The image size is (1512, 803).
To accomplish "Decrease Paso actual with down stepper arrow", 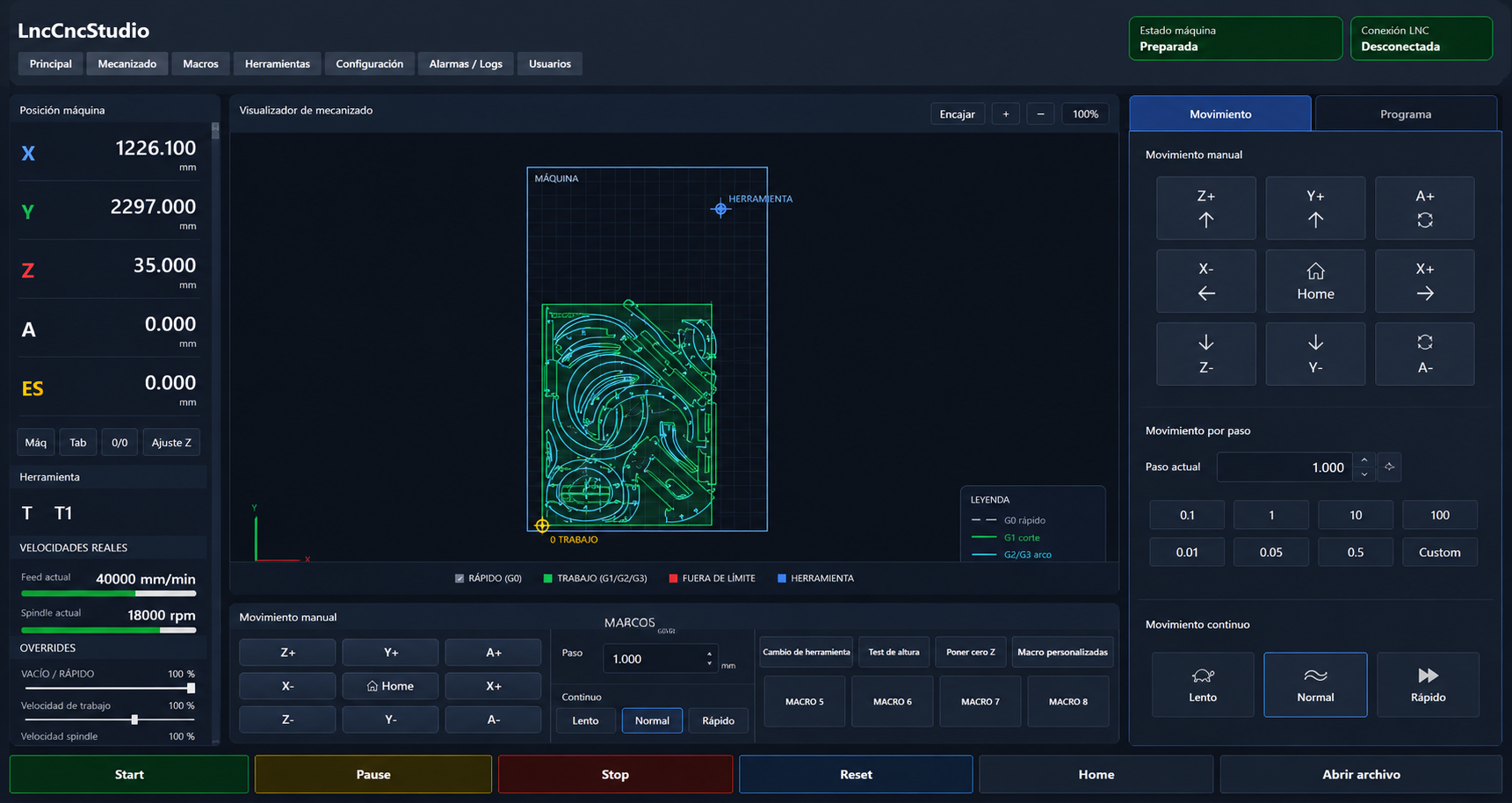I will point(1364,474).
